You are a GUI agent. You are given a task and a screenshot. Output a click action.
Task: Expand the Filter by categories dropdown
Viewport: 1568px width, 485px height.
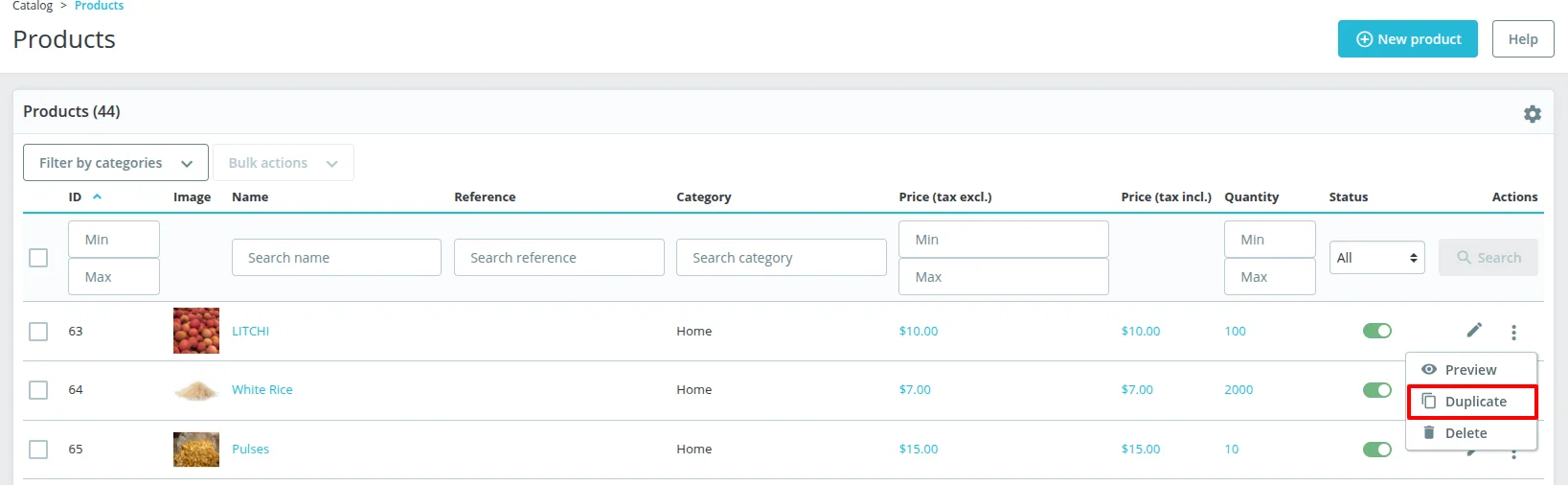point(116,163)
